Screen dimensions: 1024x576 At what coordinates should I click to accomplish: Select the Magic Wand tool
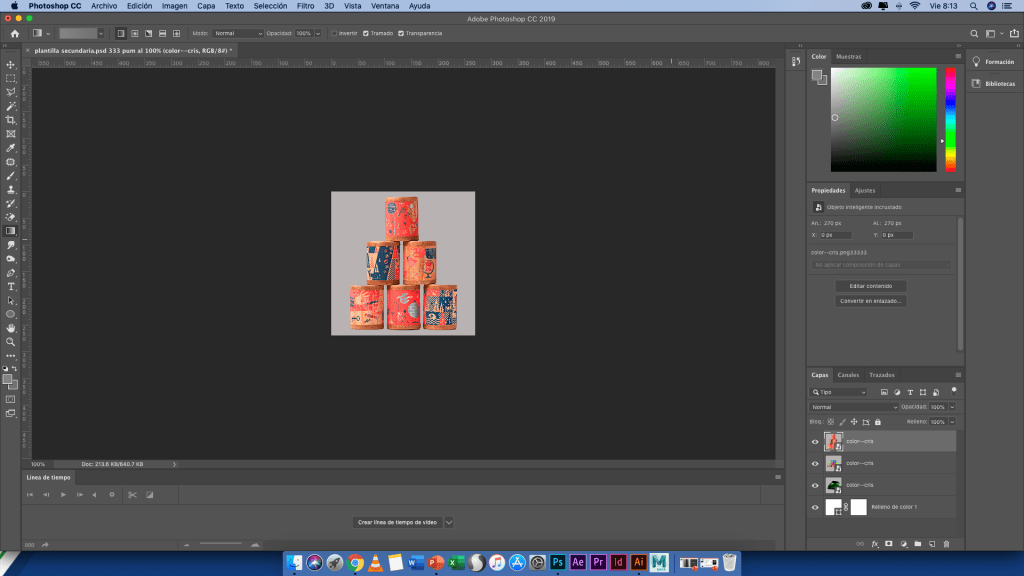point(11,106)
